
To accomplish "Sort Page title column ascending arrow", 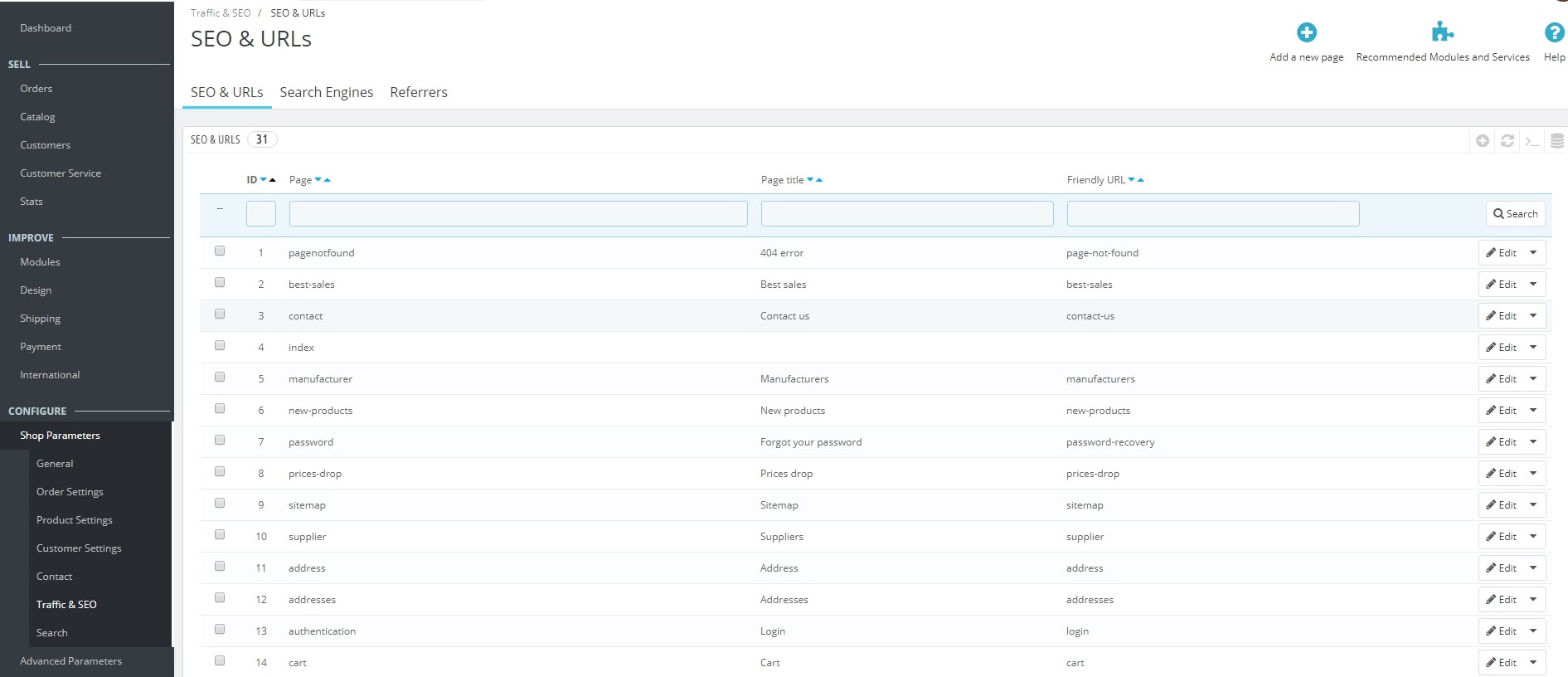I will (x=819, y=180).
